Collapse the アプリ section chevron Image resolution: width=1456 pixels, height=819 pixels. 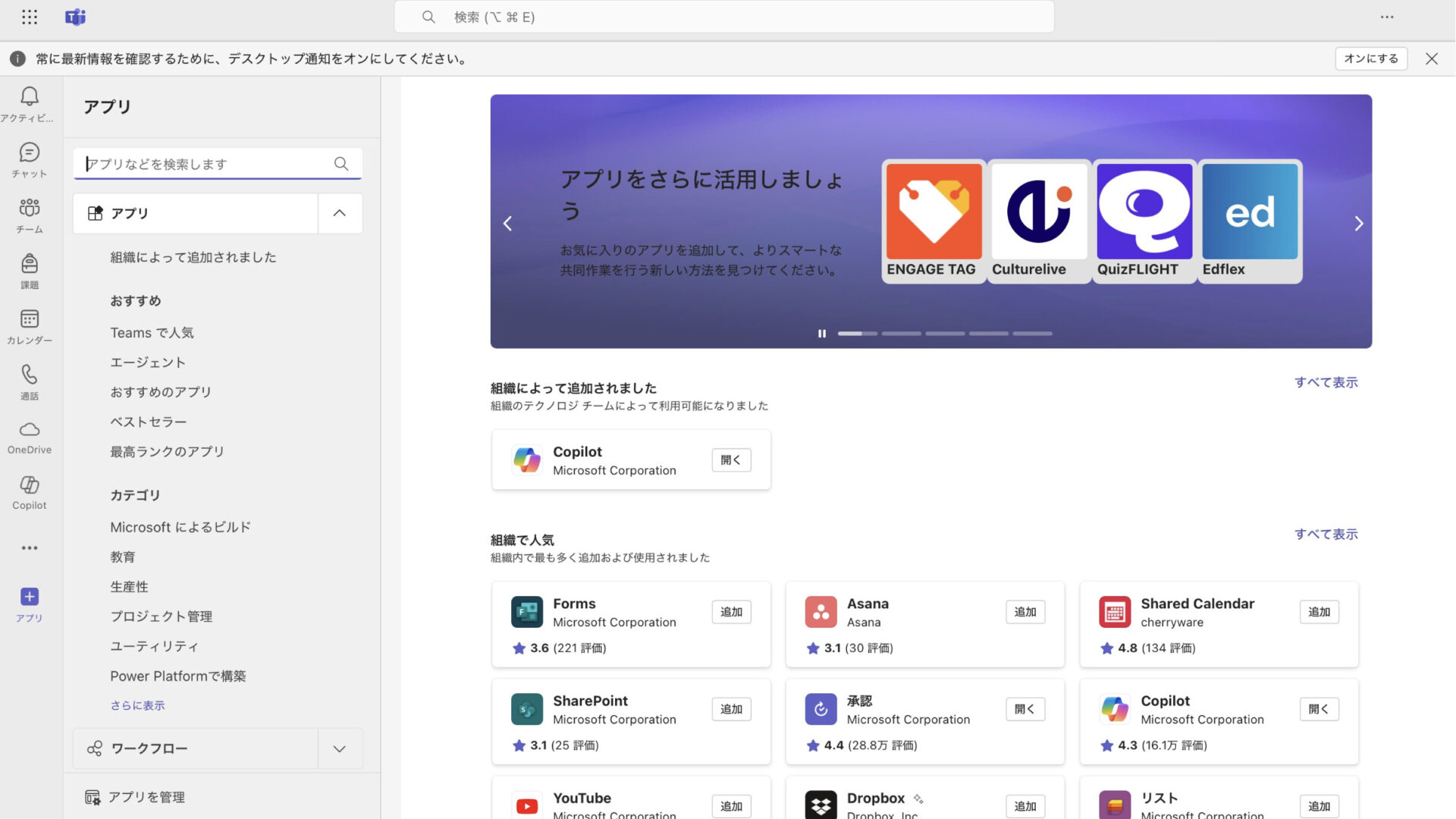coord(339,213)
